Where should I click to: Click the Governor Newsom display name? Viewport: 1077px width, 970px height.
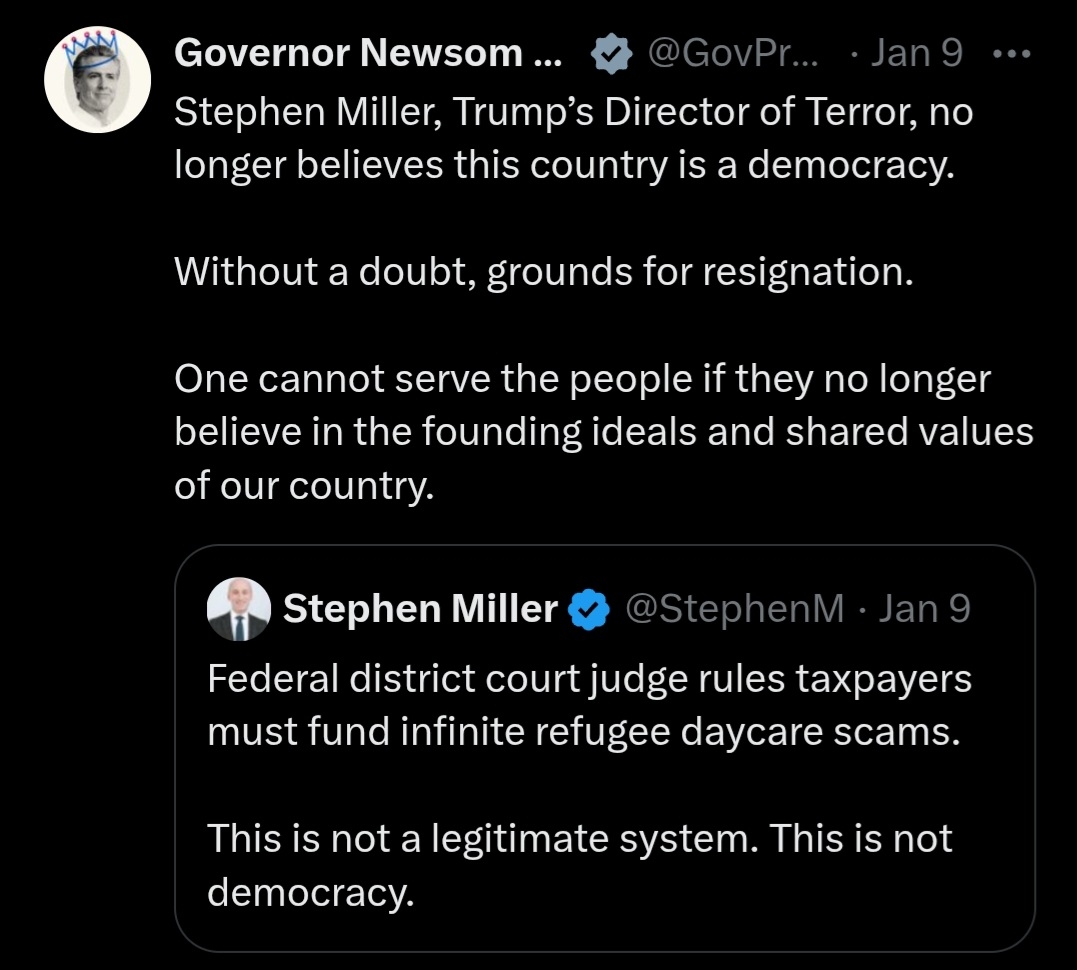tap(368, 53)
